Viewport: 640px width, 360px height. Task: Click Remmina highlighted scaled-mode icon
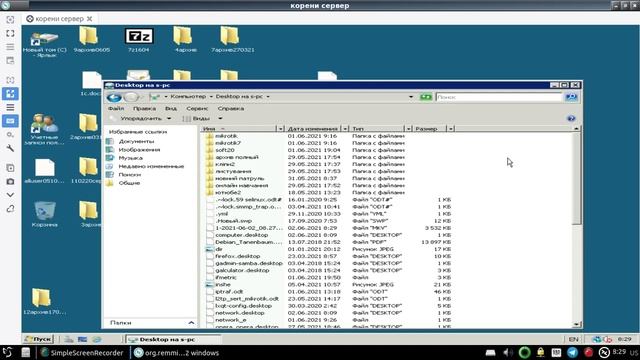point(10,94)
